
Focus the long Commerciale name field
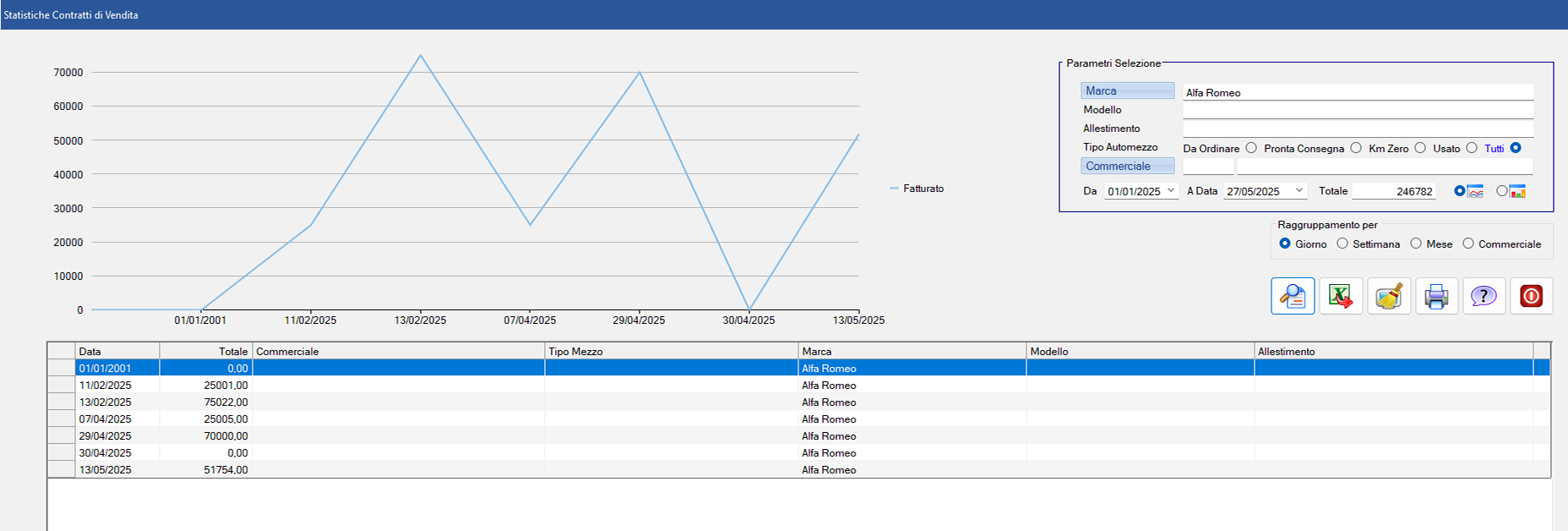(x=1385, y=167)
